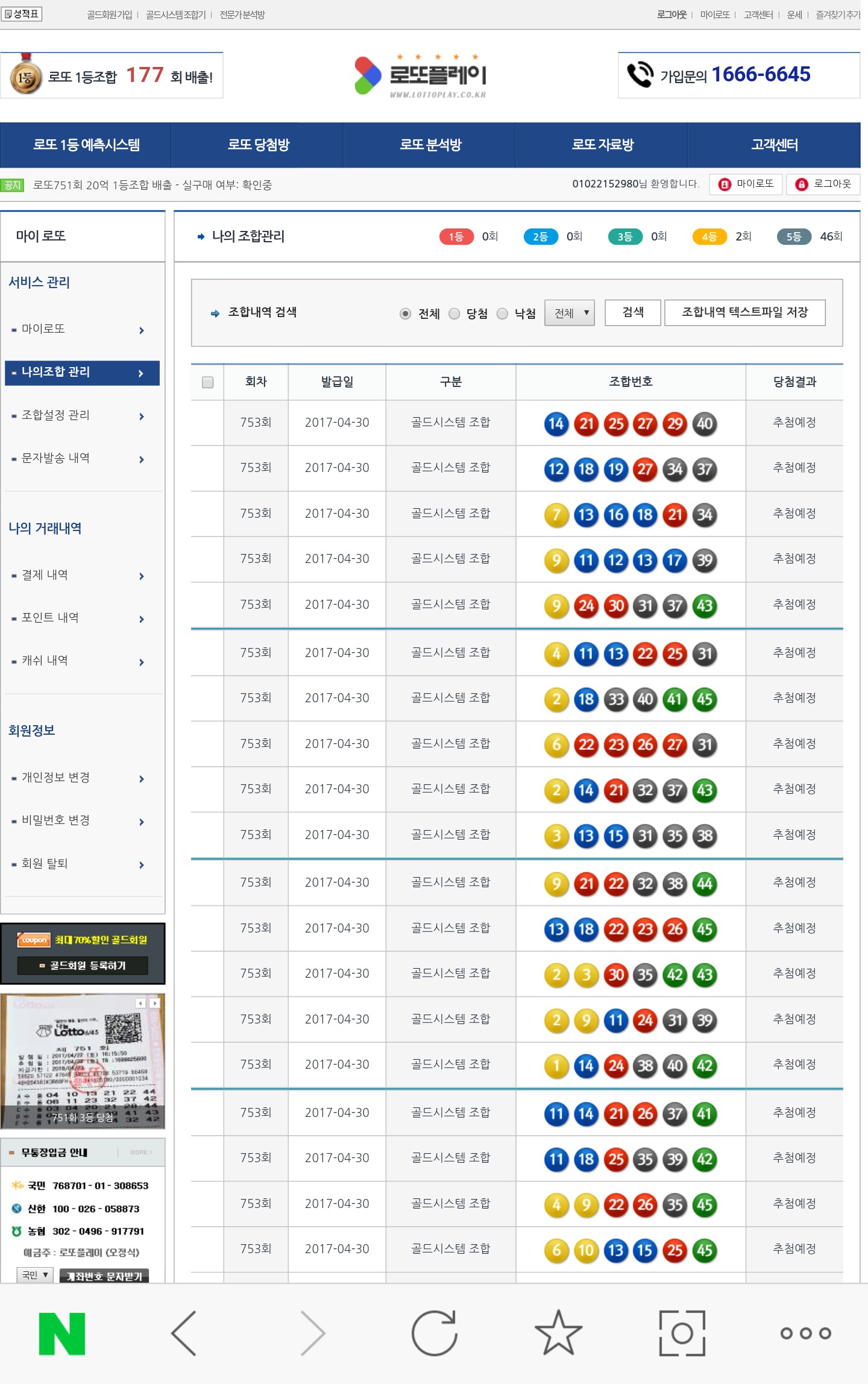Click the red 1등 rank badge

click(x=456, y=237)
